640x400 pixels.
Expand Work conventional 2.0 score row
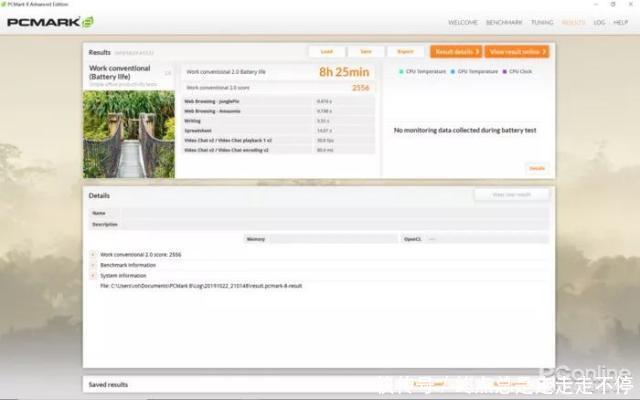pyautogui.click(x=93, y=255)
